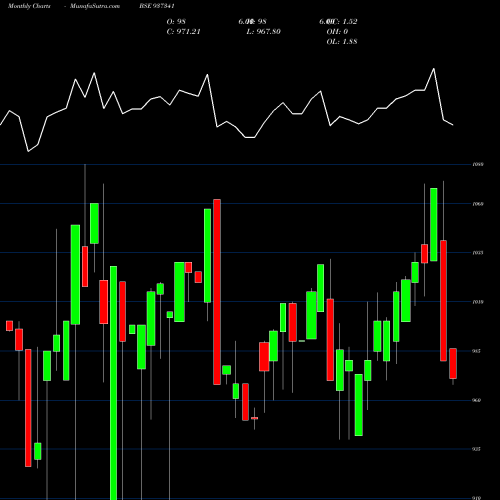This screenshot has height=500, width=500.
Task: Click the 'BSE 937341' symbol text
Action: point(157,6)
